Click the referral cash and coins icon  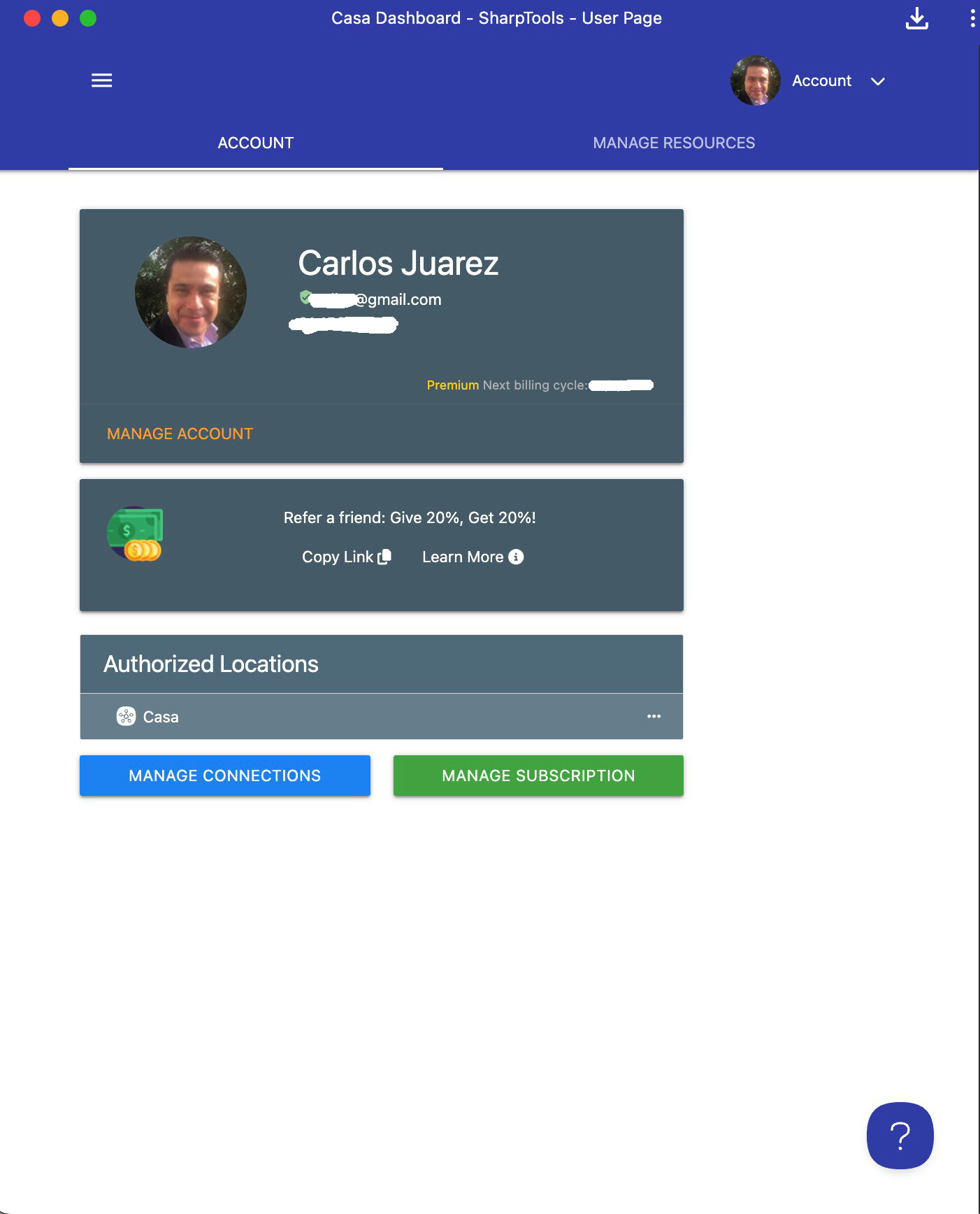(136, 534)
